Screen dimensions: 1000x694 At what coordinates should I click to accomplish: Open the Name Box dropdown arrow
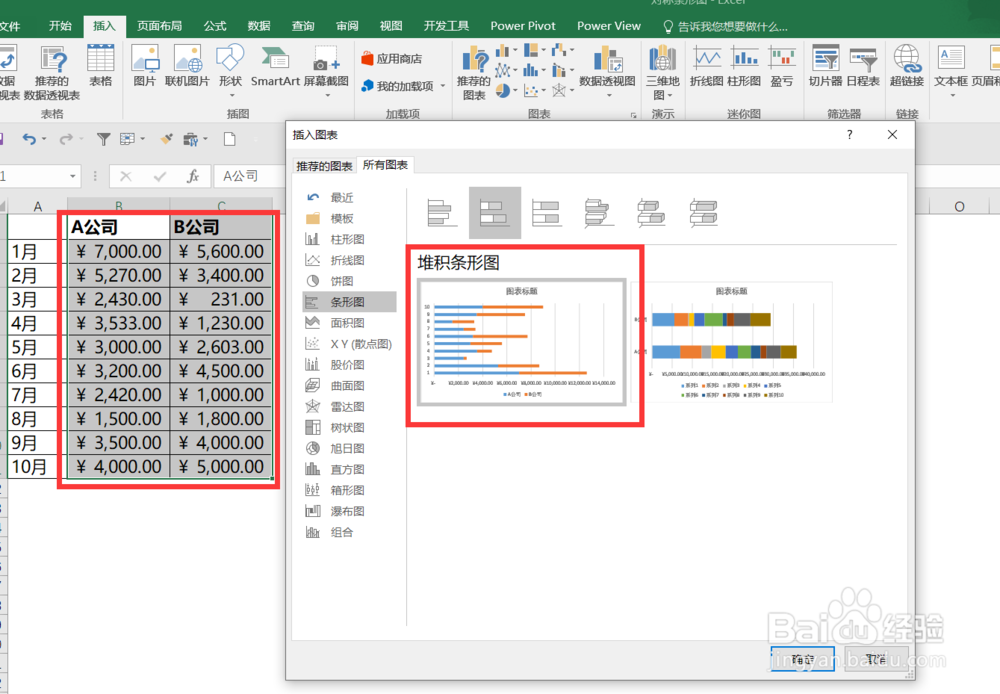73,176
